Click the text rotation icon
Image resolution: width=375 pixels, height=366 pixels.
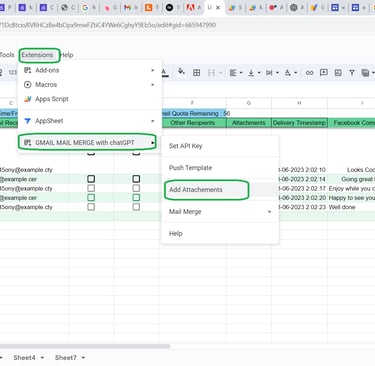point(288,72)
